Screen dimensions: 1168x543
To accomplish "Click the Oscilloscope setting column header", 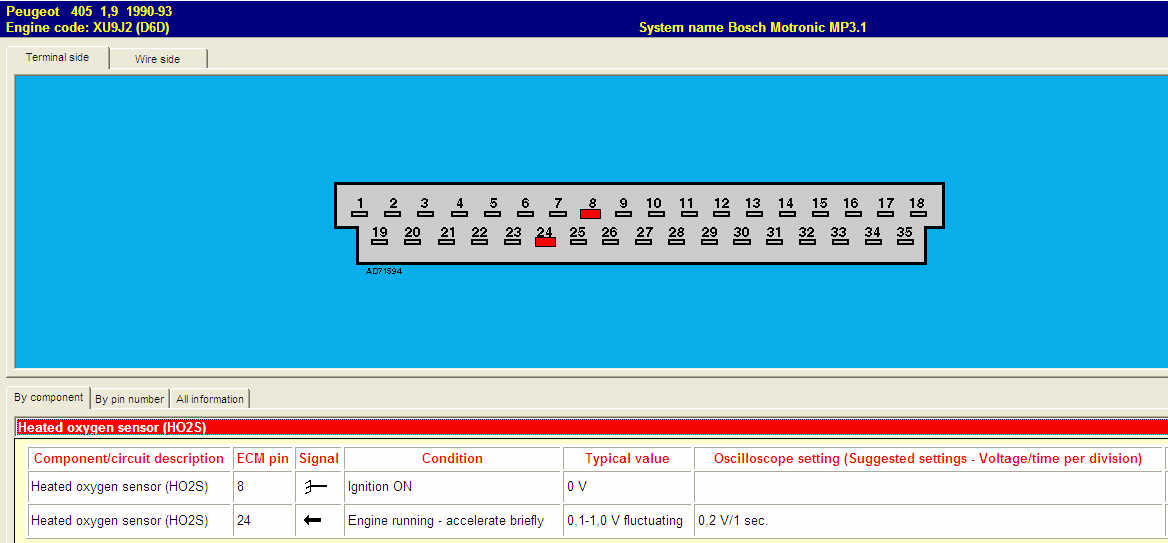I will click(928, 459).
